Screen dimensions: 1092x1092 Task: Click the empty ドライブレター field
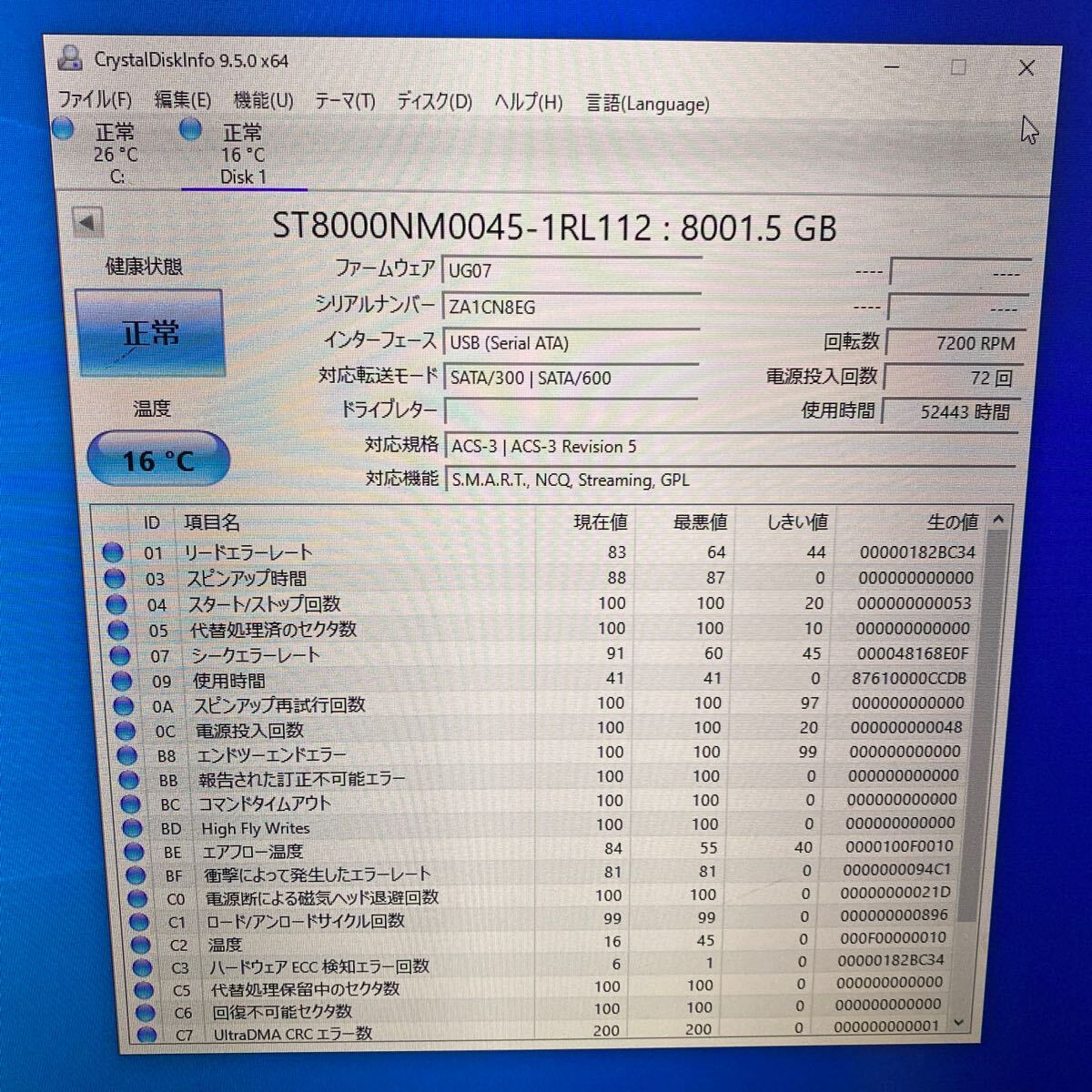tap(571, 410)
